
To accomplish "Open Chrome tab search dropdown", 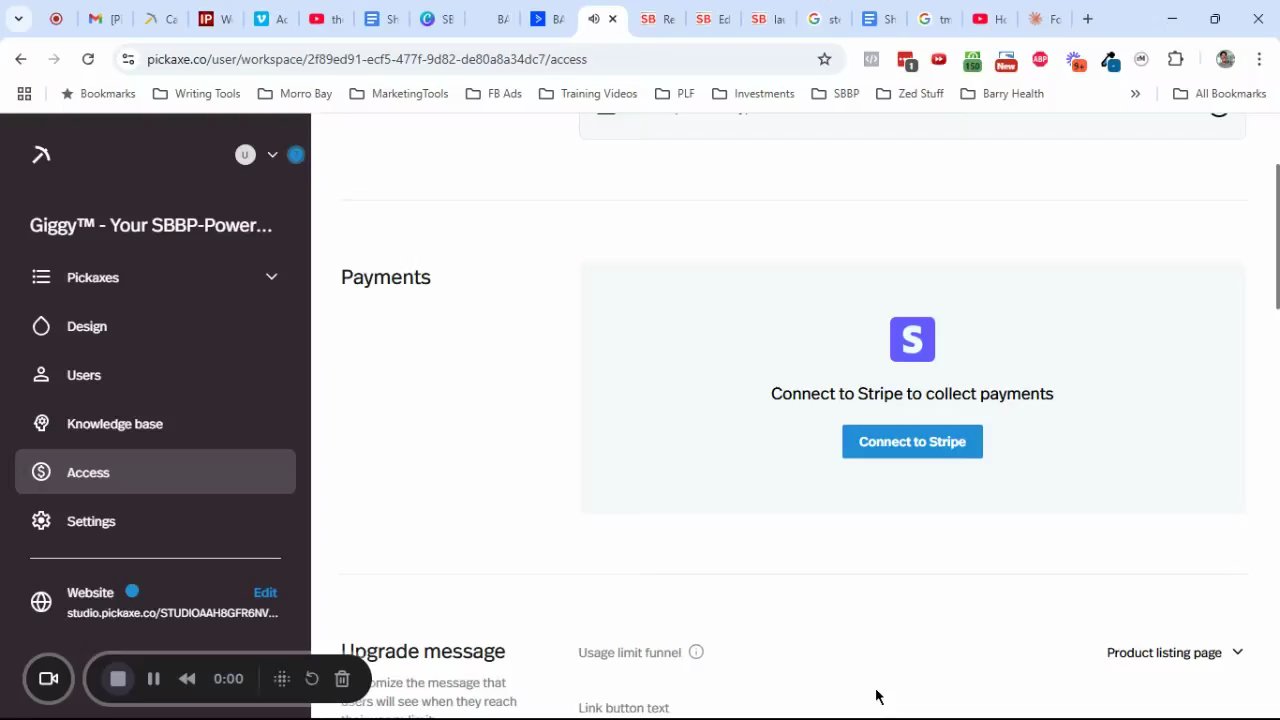I will pyautogui.click(x=18, y=19).
